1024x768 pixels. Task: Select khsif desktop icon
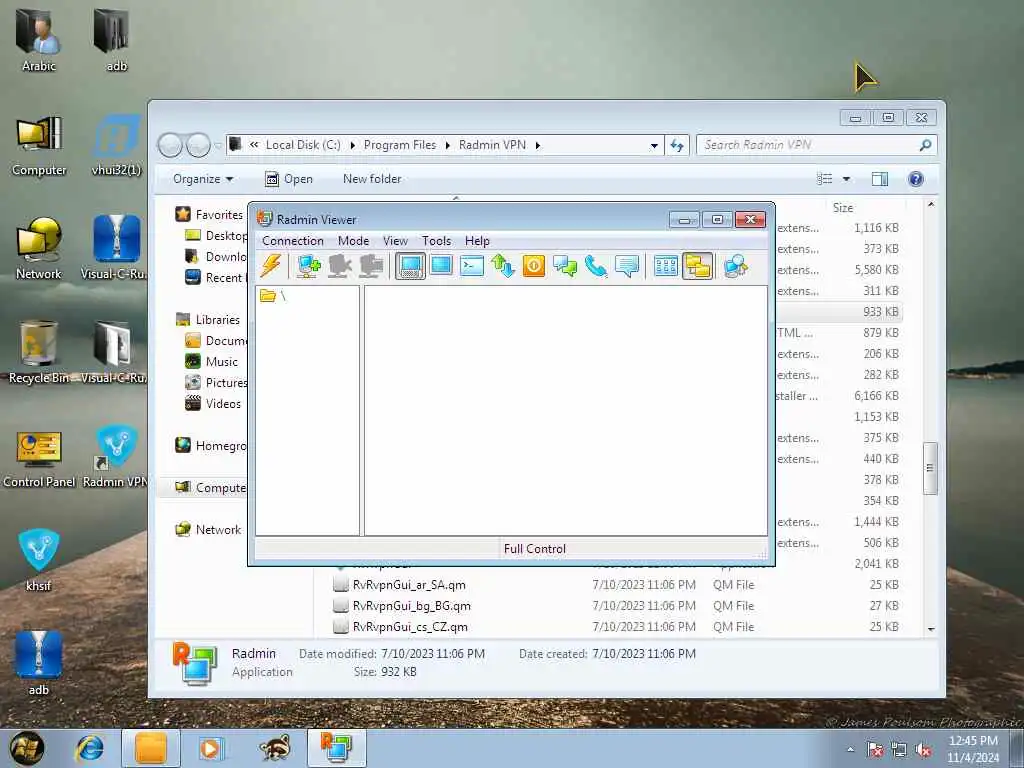point(39,560)
